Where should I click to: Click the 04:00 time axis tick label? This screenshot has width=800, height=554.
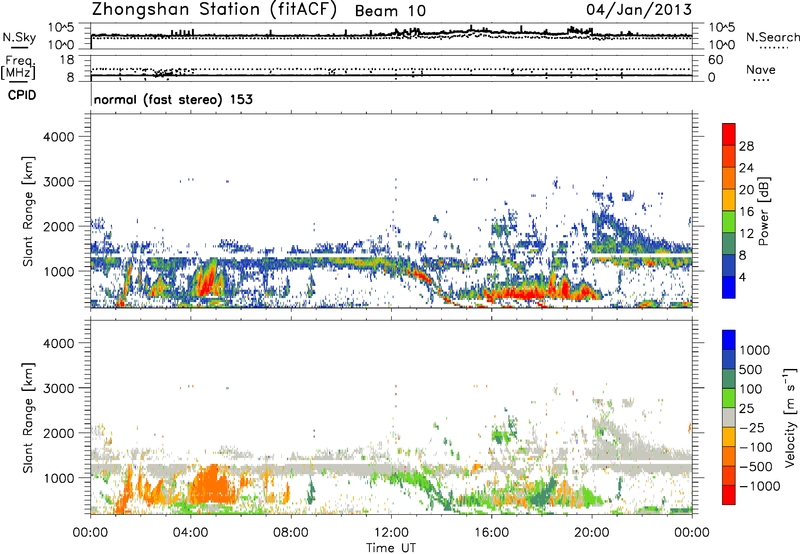coord(190,533)
